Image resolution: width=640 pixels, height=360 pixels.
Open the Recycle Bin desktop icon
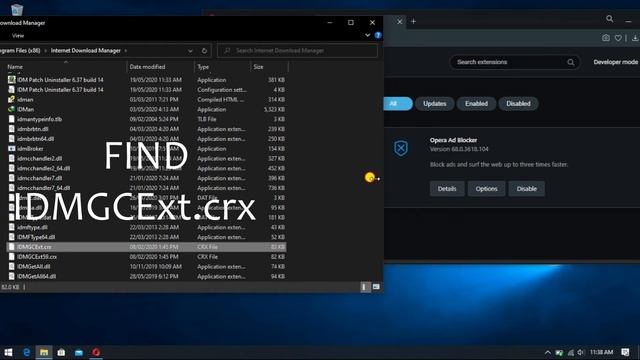tap(17, 9)
